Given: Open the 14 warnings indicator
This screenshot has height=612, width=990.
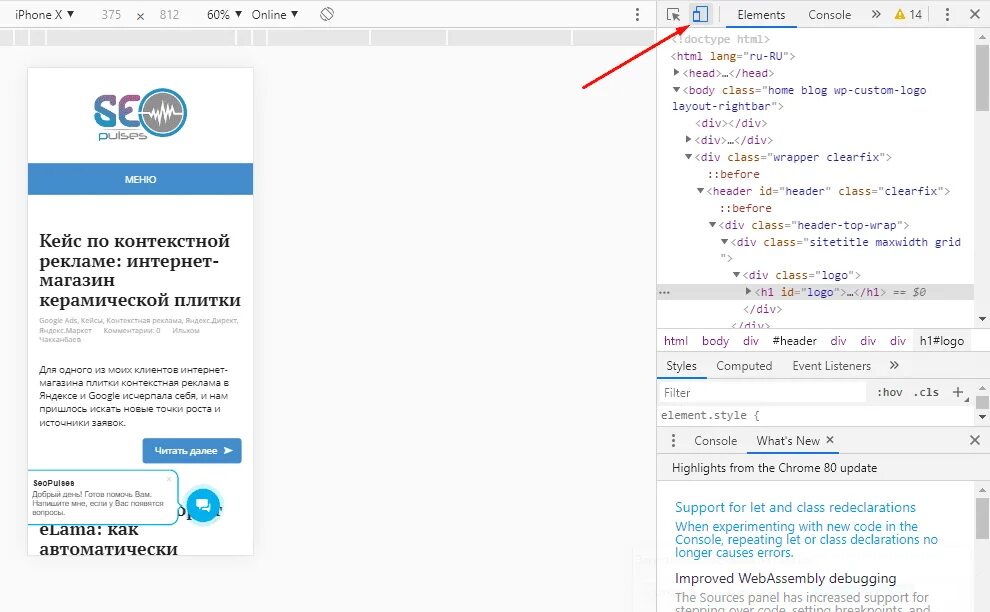Looking at the screenshot, I should 909,15.
